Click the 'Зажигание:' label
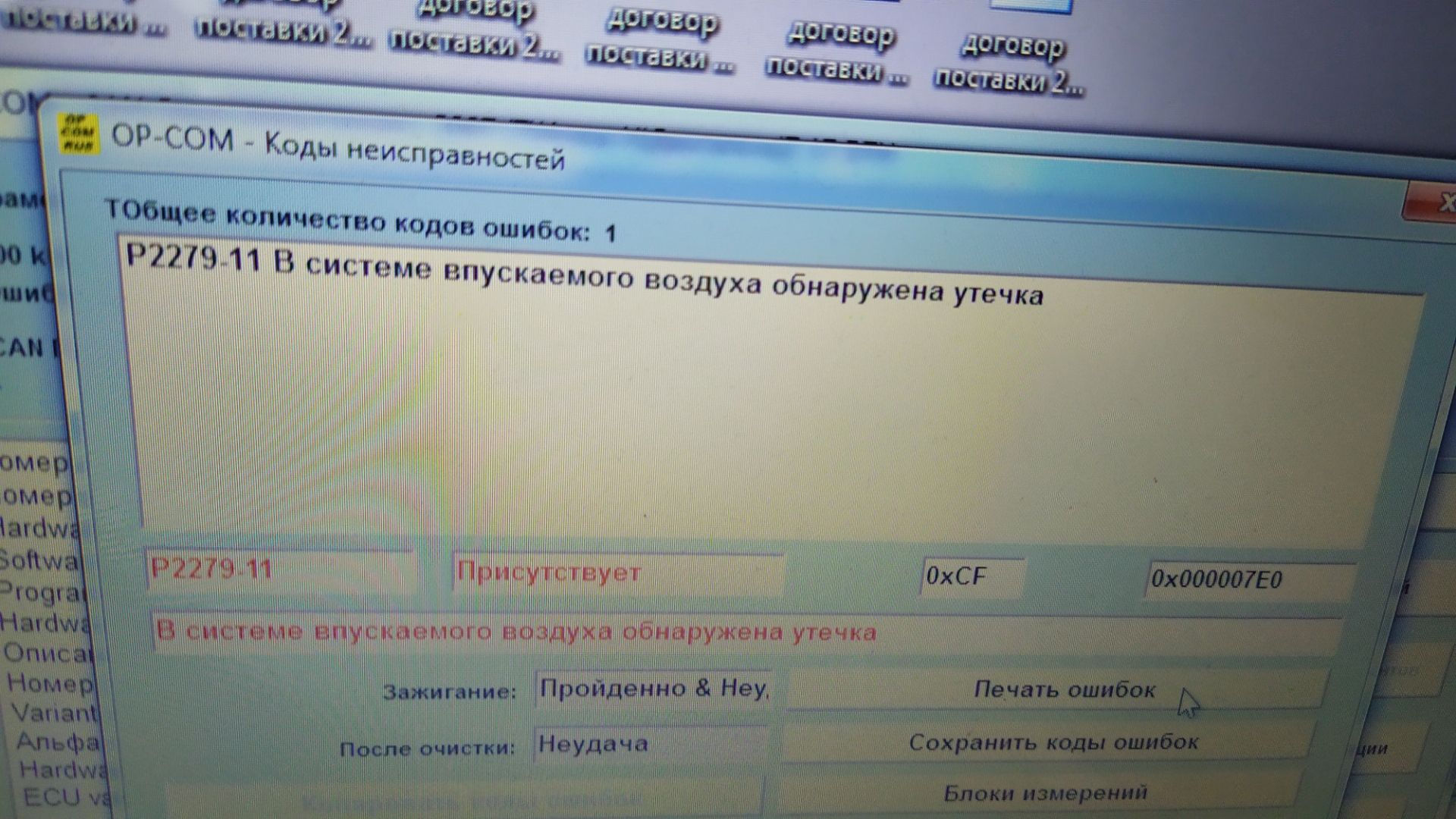The width and height of the screenshot is (1456, 819). pyautogui.click(x=449, y=692)
